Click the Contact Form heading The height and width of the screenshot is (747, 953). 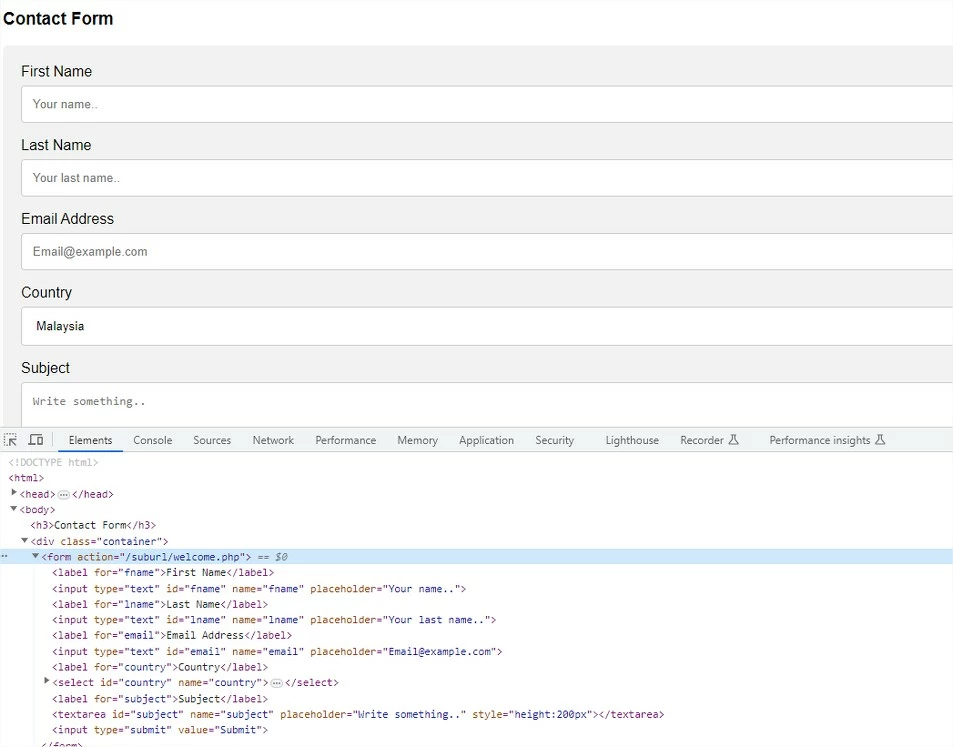coord(58,18)
